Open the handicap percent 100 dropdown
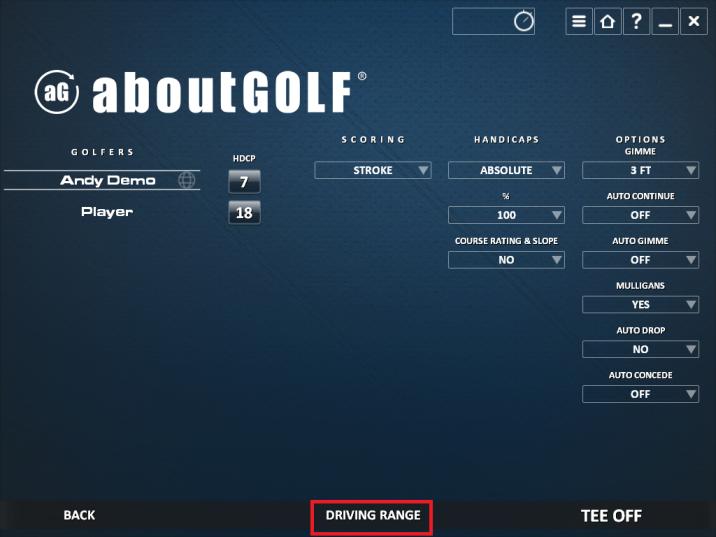This screenshot has width=716, height=537. click(x=506, y=215)
